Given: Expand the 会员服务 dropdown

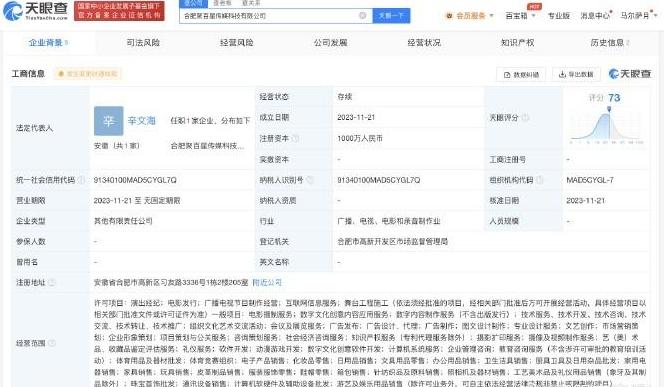Looking at the screenshot, I should click(492, 16).
